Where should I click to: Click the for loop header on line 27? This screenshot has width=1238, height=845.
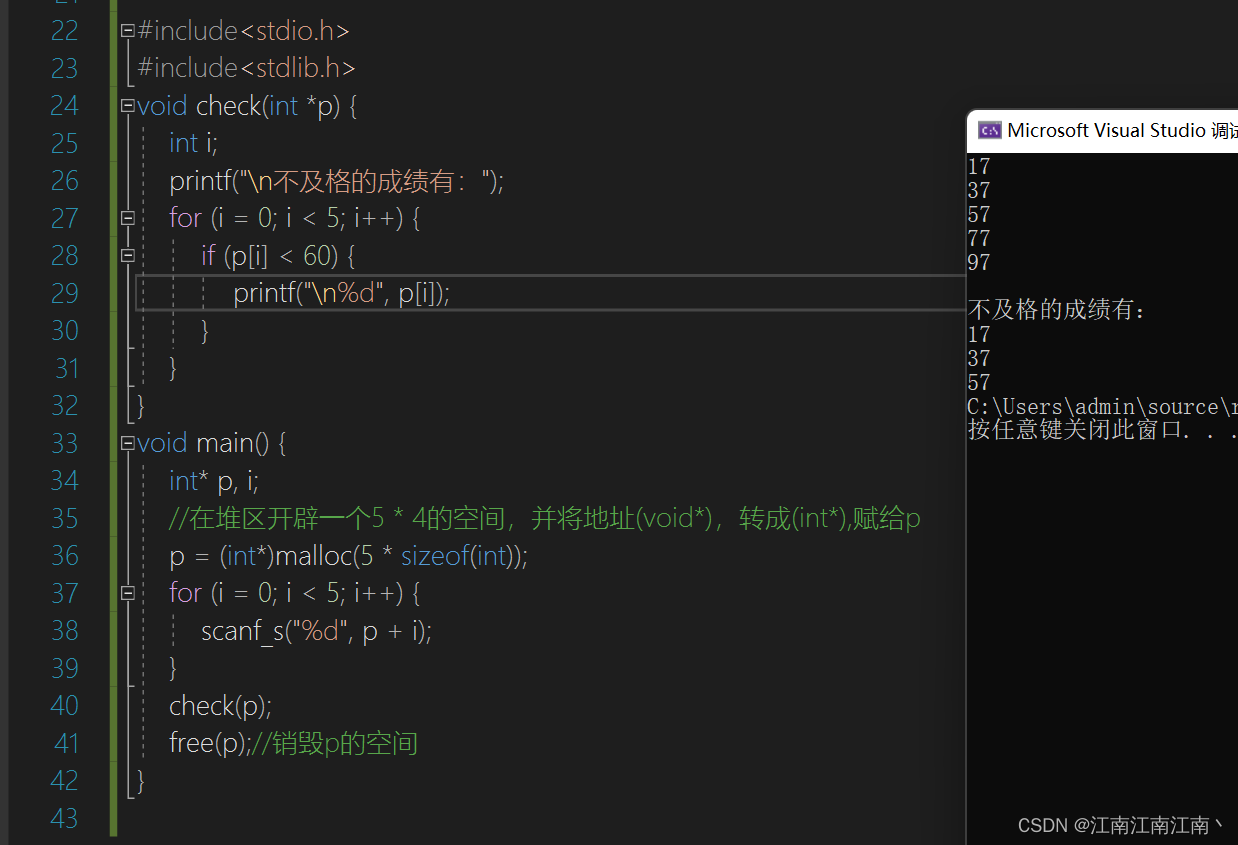tap(295, 218)
